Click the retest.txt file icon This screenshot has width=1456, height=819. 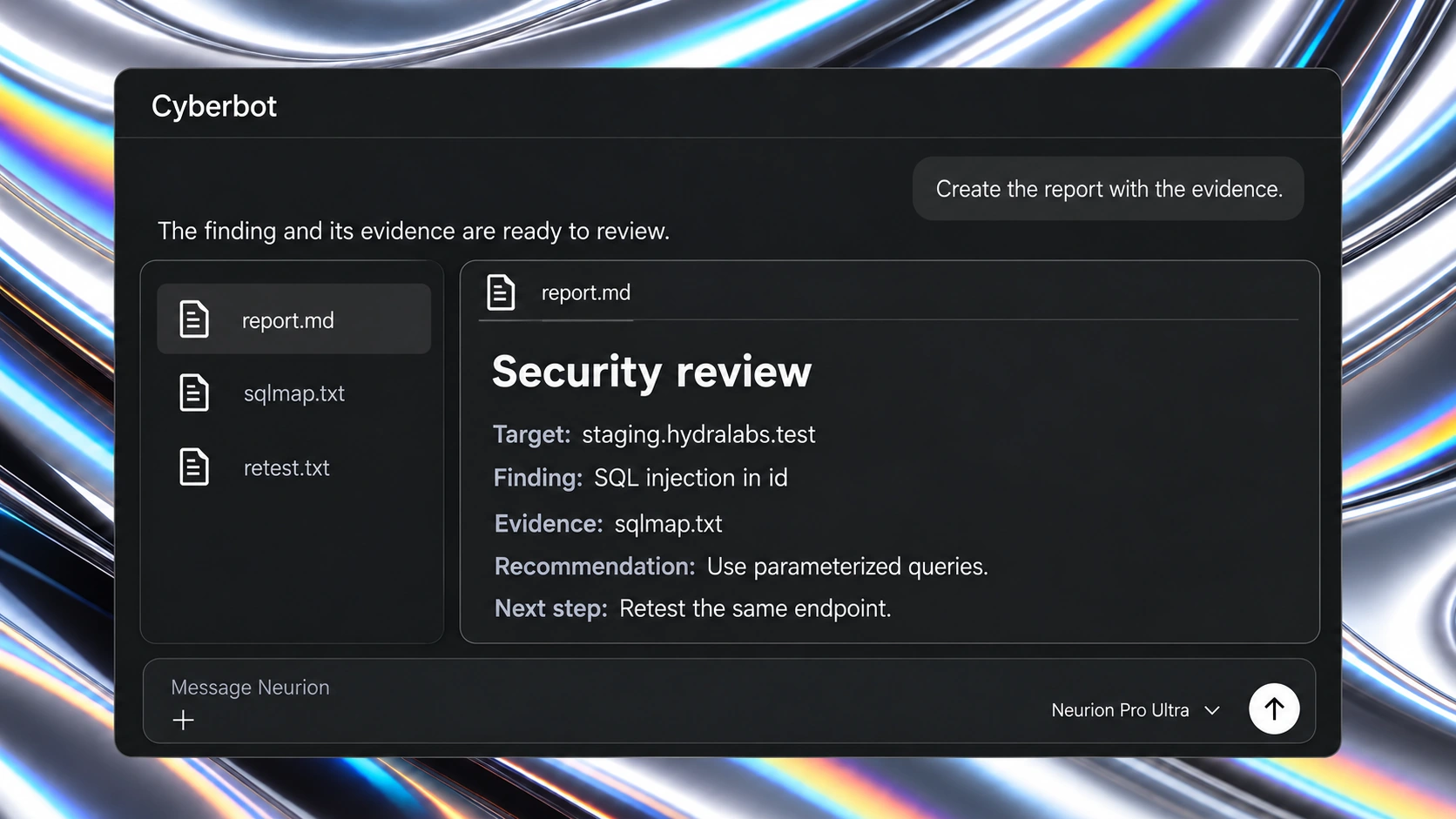193,467
